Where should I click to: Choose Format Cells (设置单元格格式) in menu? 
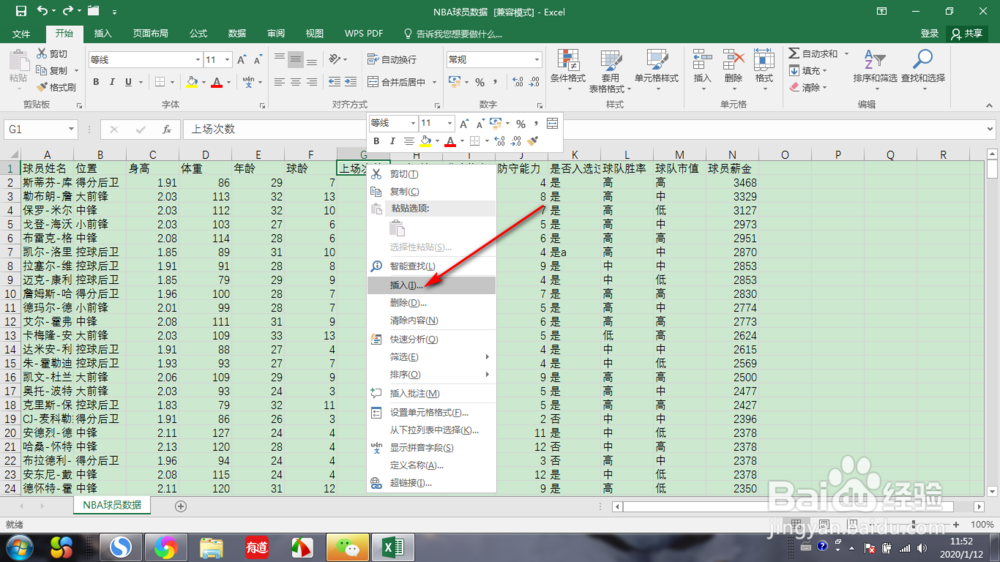pyautogui.click(x=431, y=413)
